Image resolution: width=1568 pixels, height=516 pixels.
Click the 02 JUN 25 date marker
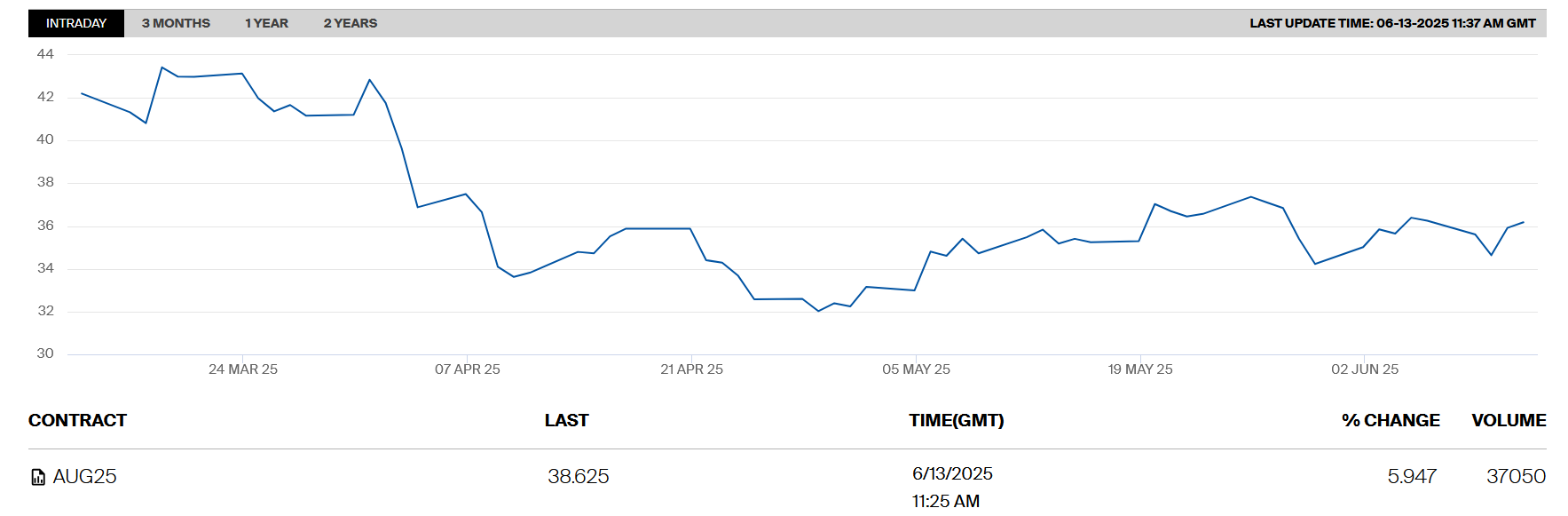tap(1364, 369)
